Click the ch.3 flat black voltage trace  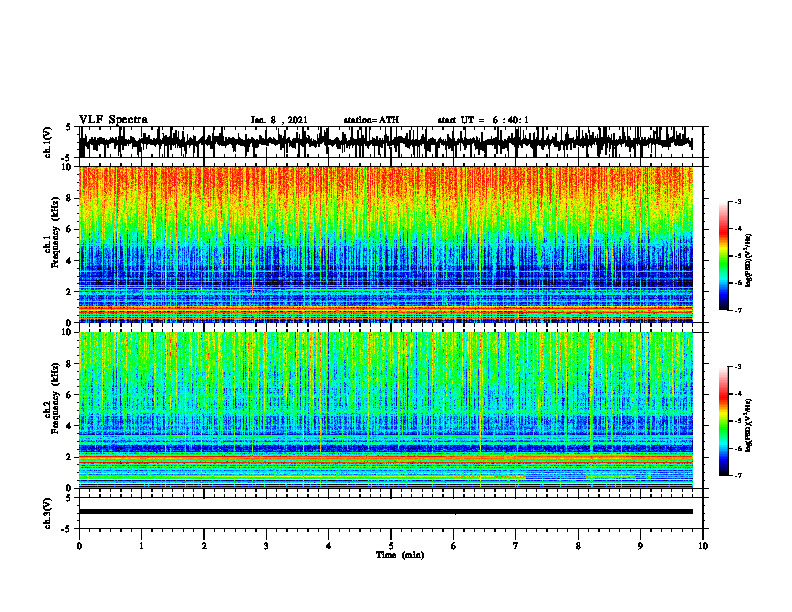pyautogui.click(x=386, y=512)
